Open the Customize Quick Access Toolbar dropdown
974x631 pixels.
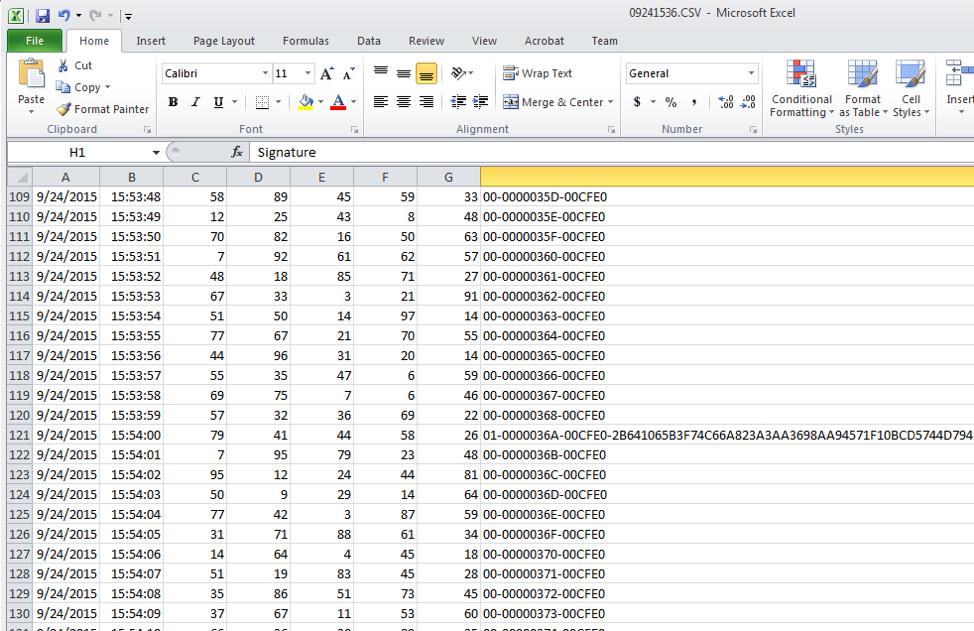coord(128,16)
